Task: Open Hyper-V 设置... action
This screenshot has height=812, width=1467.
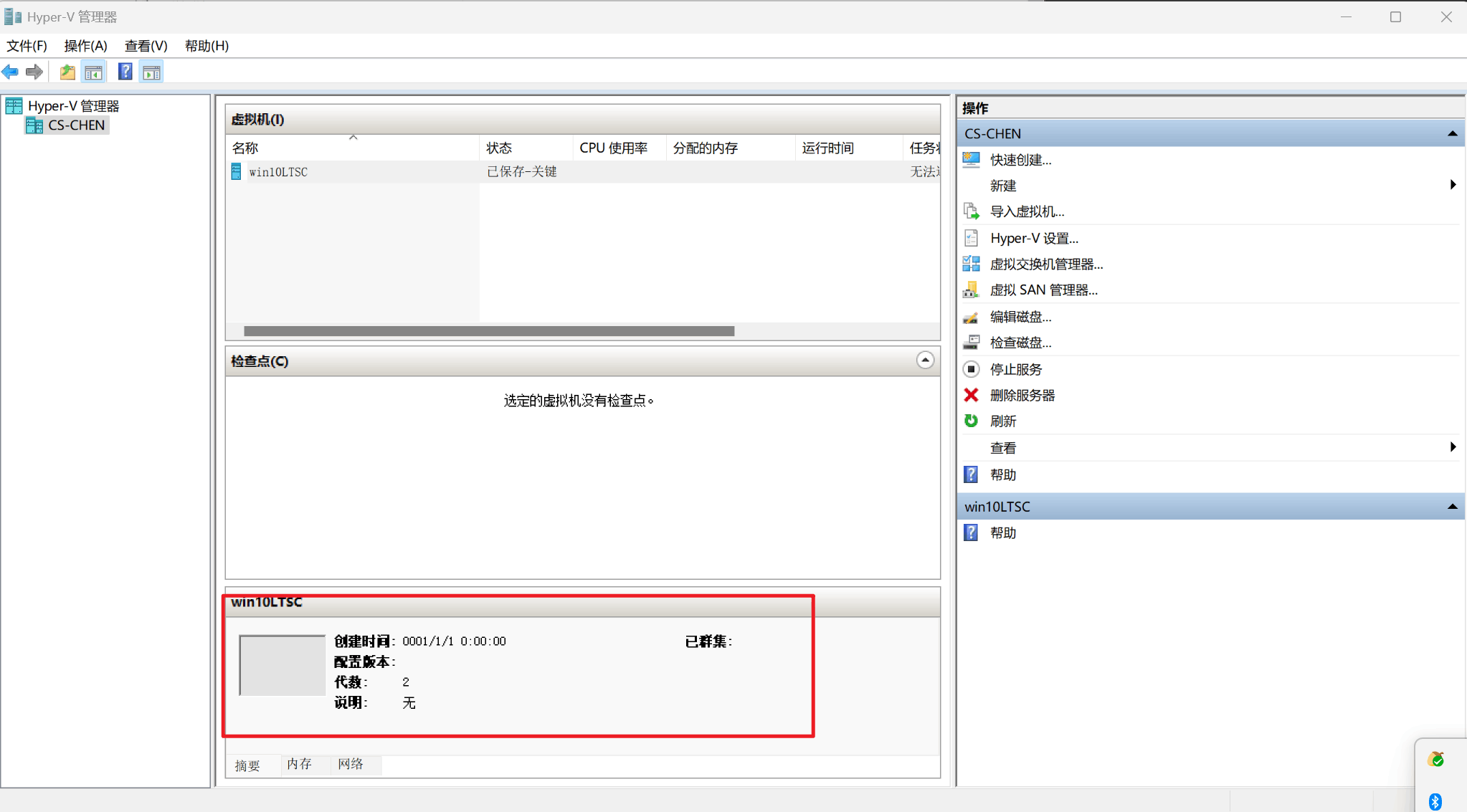Action: click(1034, 238)
